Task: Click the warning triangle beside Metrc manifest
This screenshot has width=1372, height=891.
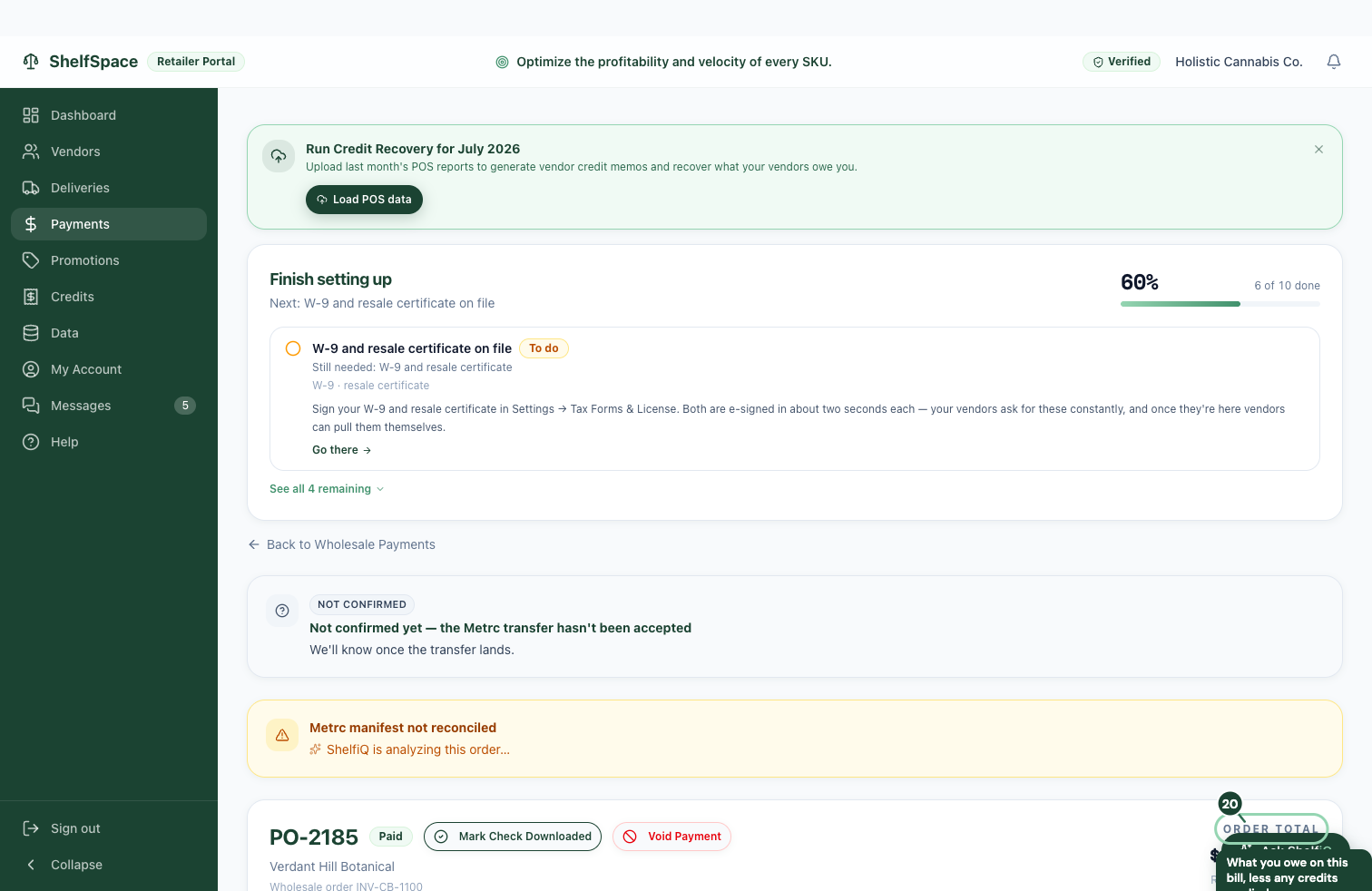Action: coord(282,735)
